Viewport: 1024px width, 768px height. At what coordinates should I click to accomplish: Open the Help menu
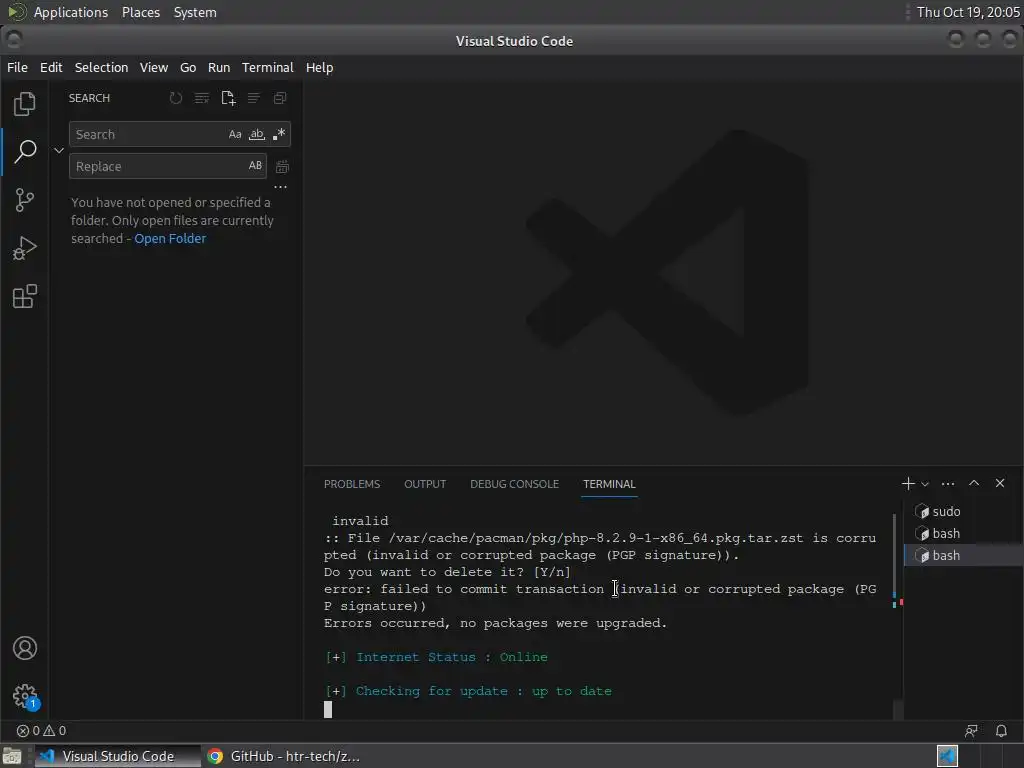[x=319, y=67]
